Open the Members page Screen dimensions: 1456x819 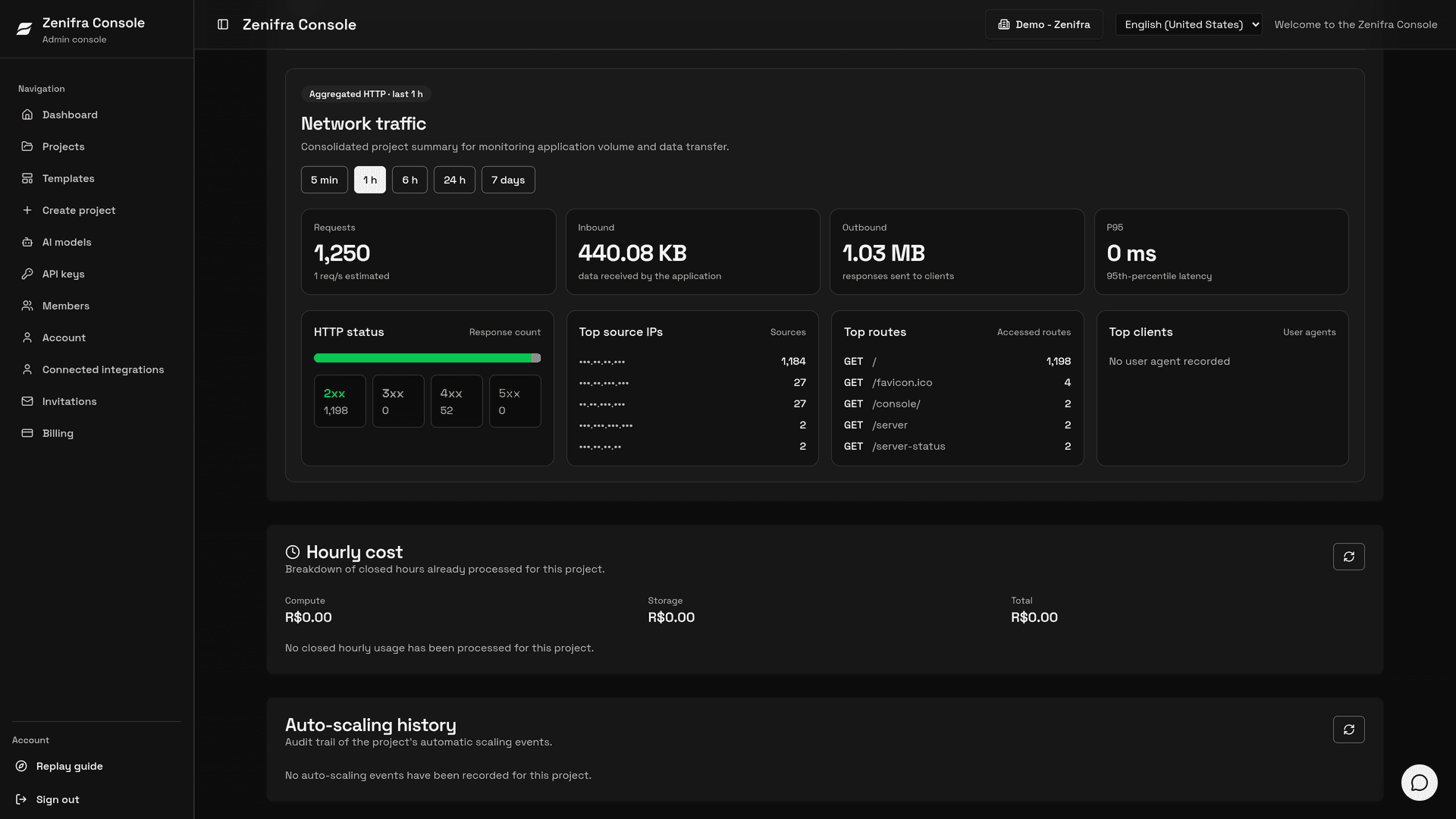click(96, 306)
